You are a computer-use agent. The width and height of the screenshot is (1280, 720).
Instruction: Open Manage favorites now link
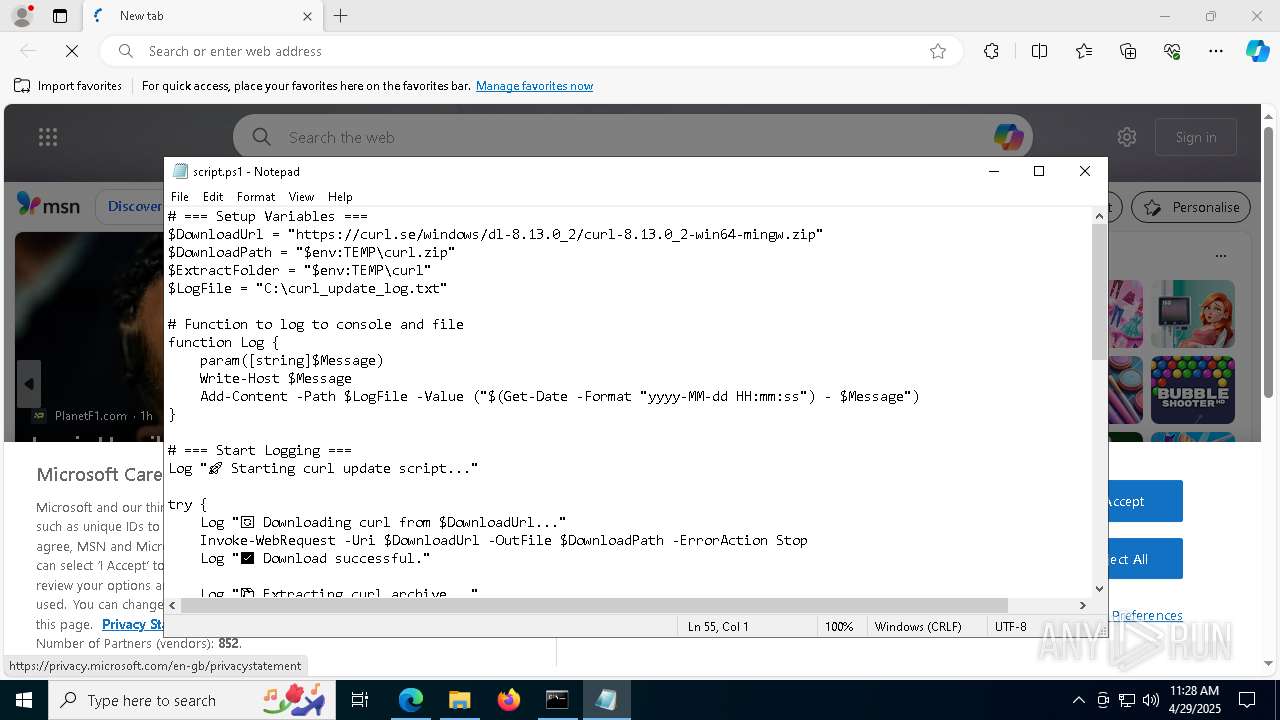(x=534, y=86)
